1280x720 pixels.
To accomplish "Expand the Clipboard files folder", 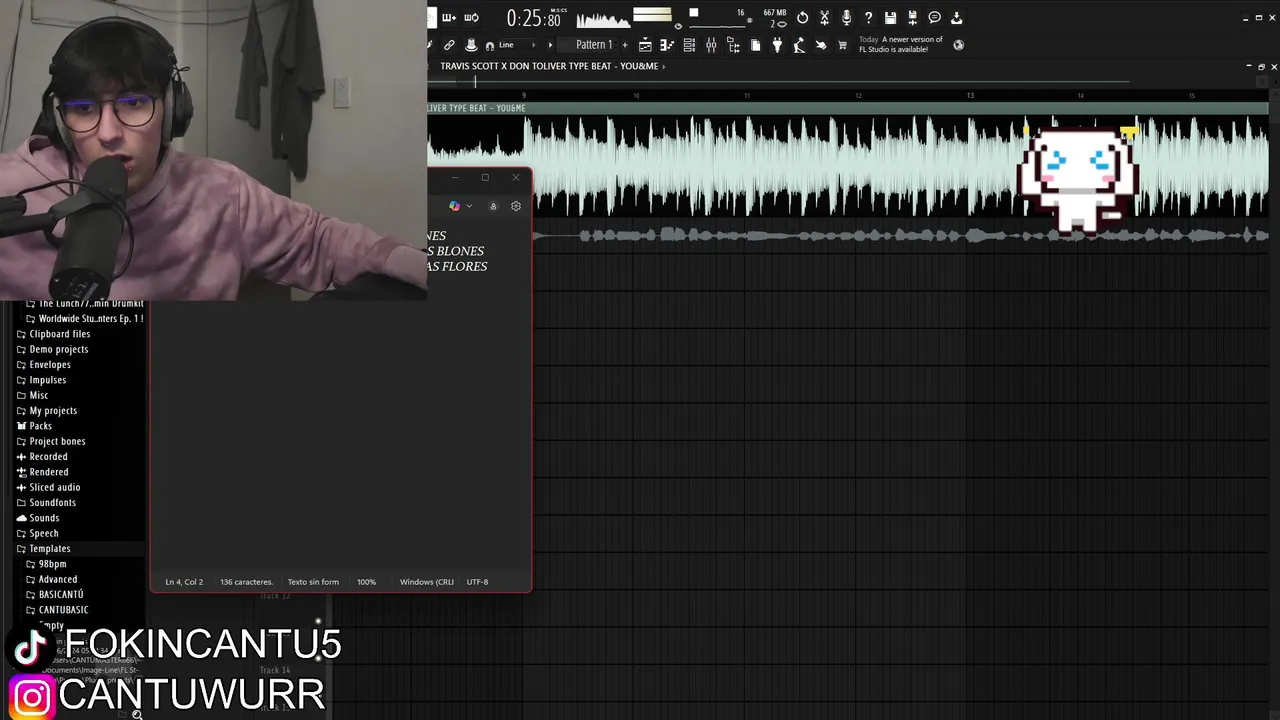I will pos(53,334).
